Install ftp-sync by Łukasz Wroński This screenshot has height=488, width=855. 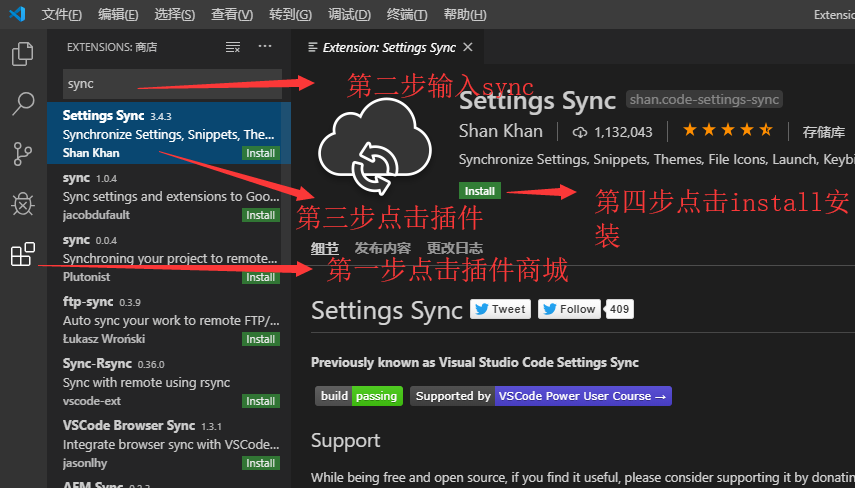(x=261, y=339)
